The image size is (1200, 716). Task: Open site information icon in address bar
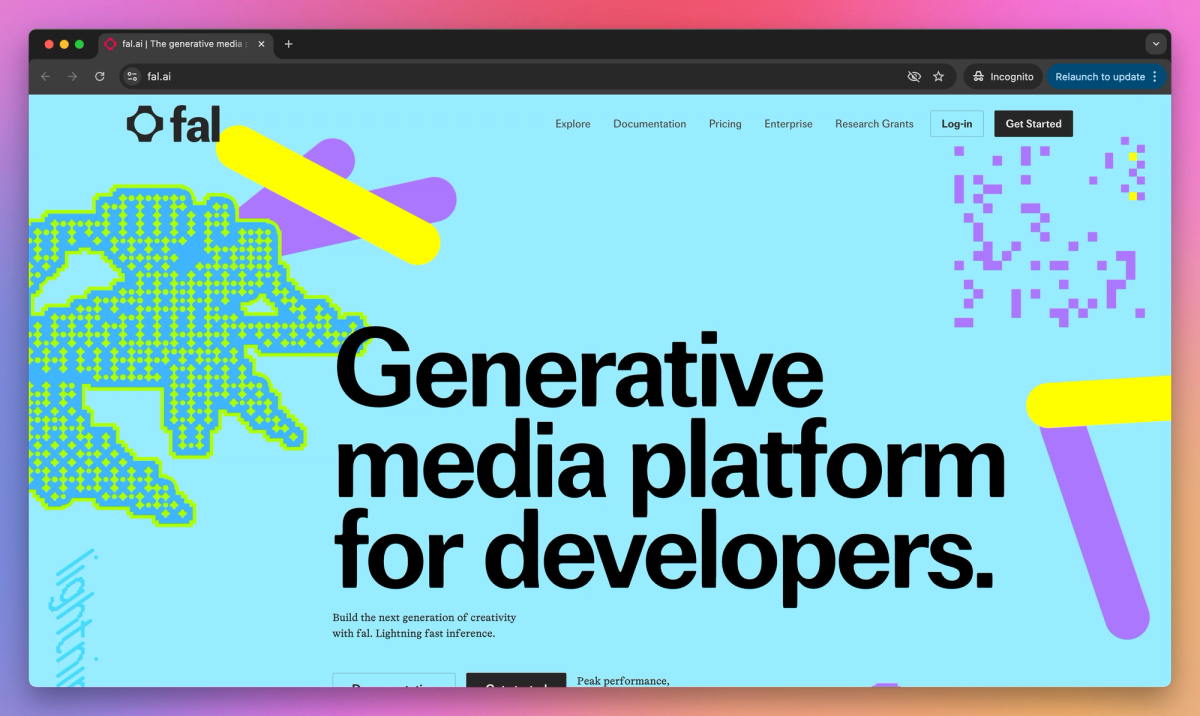tap(132, 76)
